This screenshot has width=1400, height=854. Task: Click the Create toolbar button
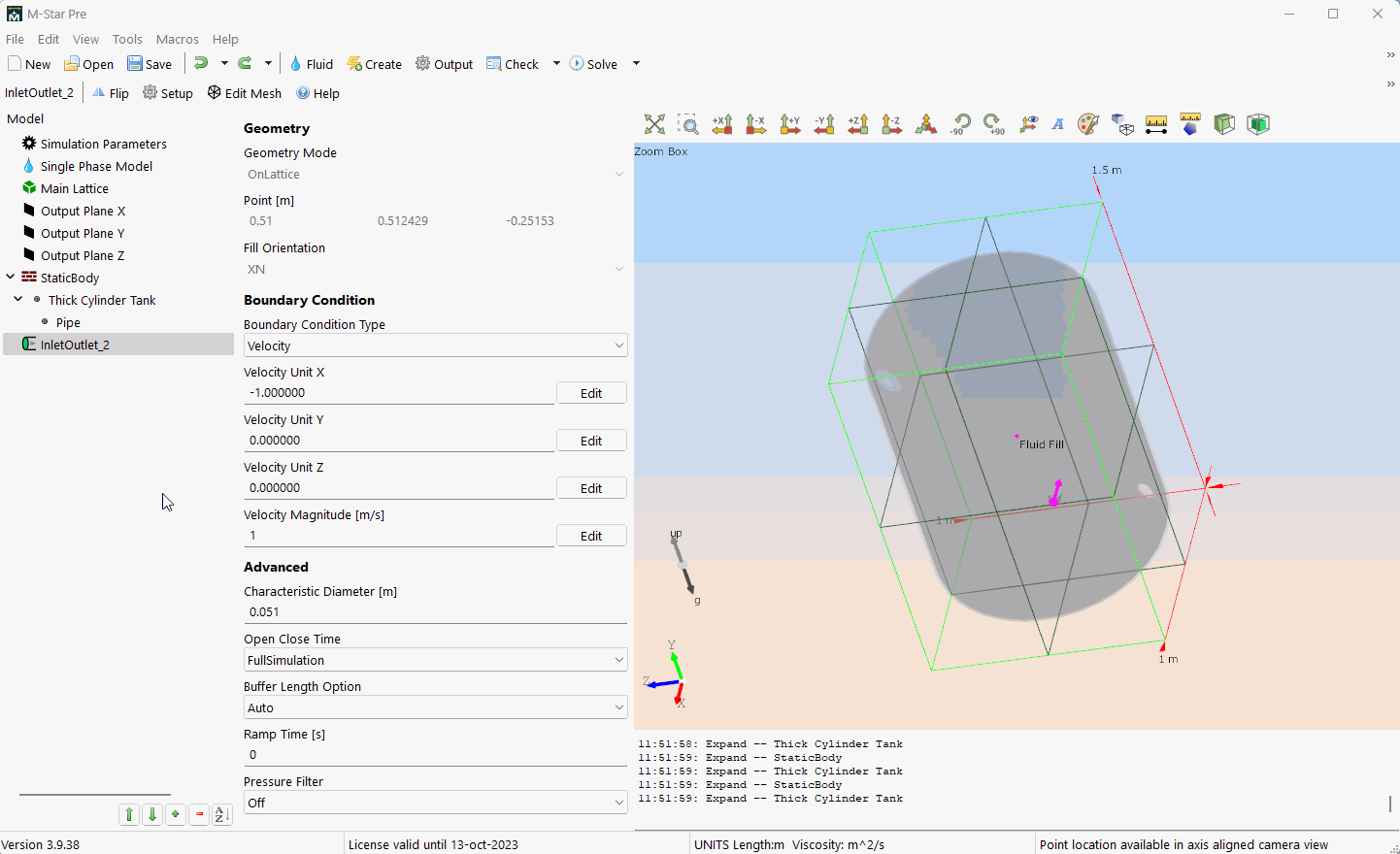click(374, 64)
